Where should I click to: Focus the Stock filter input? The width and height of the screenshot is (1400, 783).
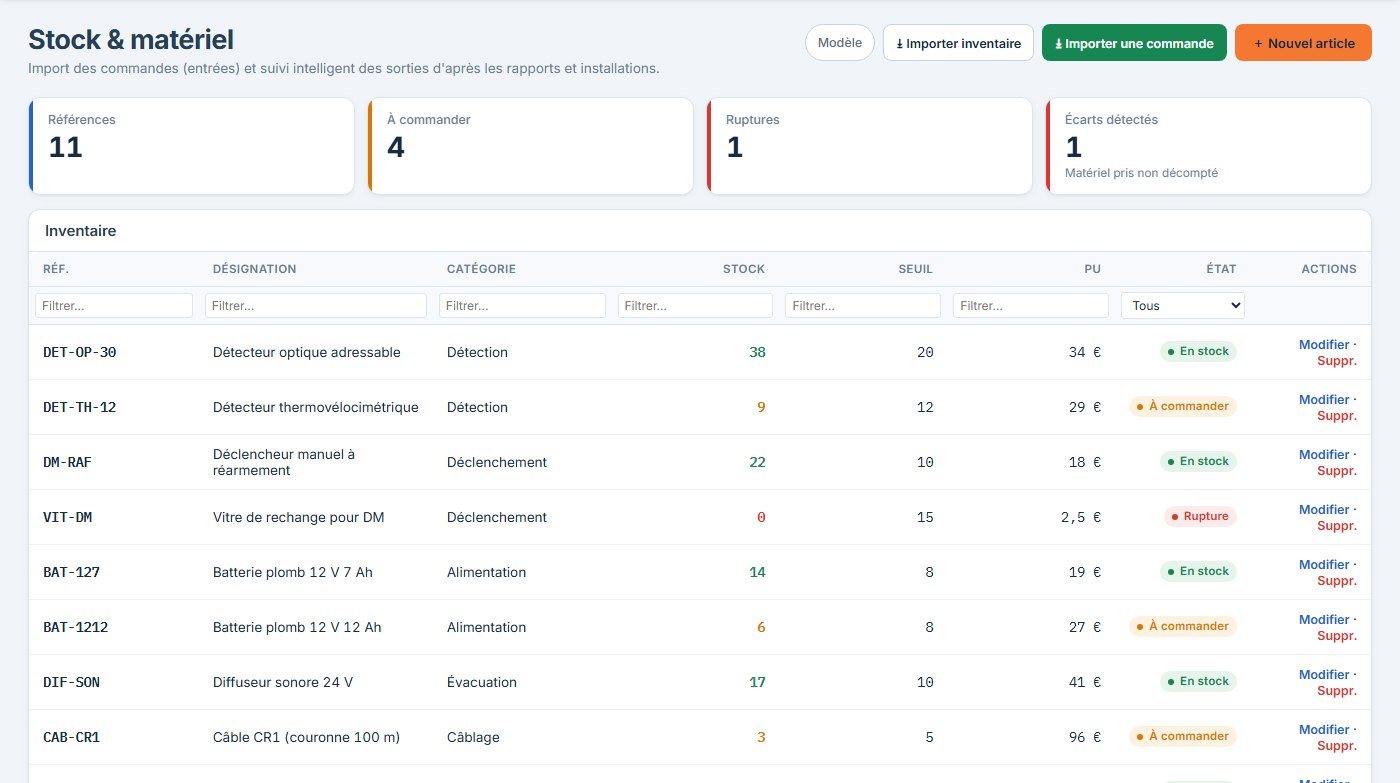point(695,306)
